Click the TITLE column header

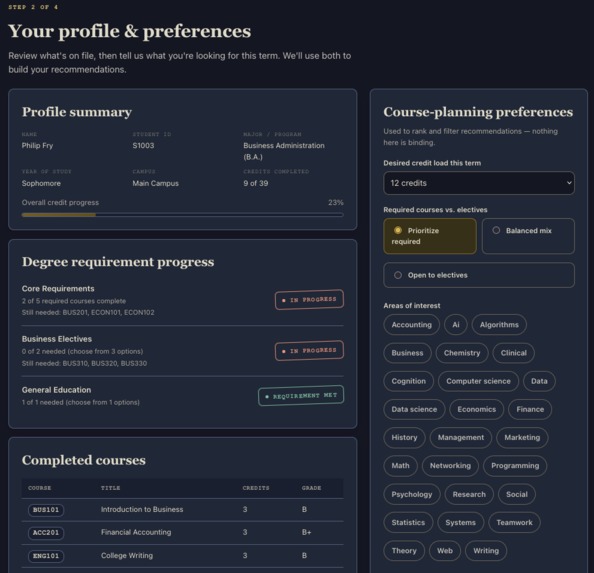tap(110, 488)
